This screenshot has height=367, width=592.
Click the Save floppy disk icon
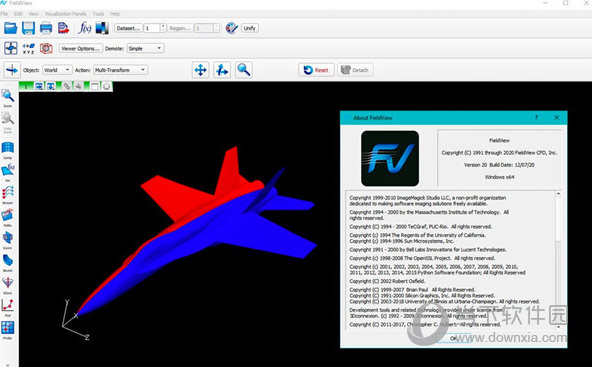tap(28, 28)
